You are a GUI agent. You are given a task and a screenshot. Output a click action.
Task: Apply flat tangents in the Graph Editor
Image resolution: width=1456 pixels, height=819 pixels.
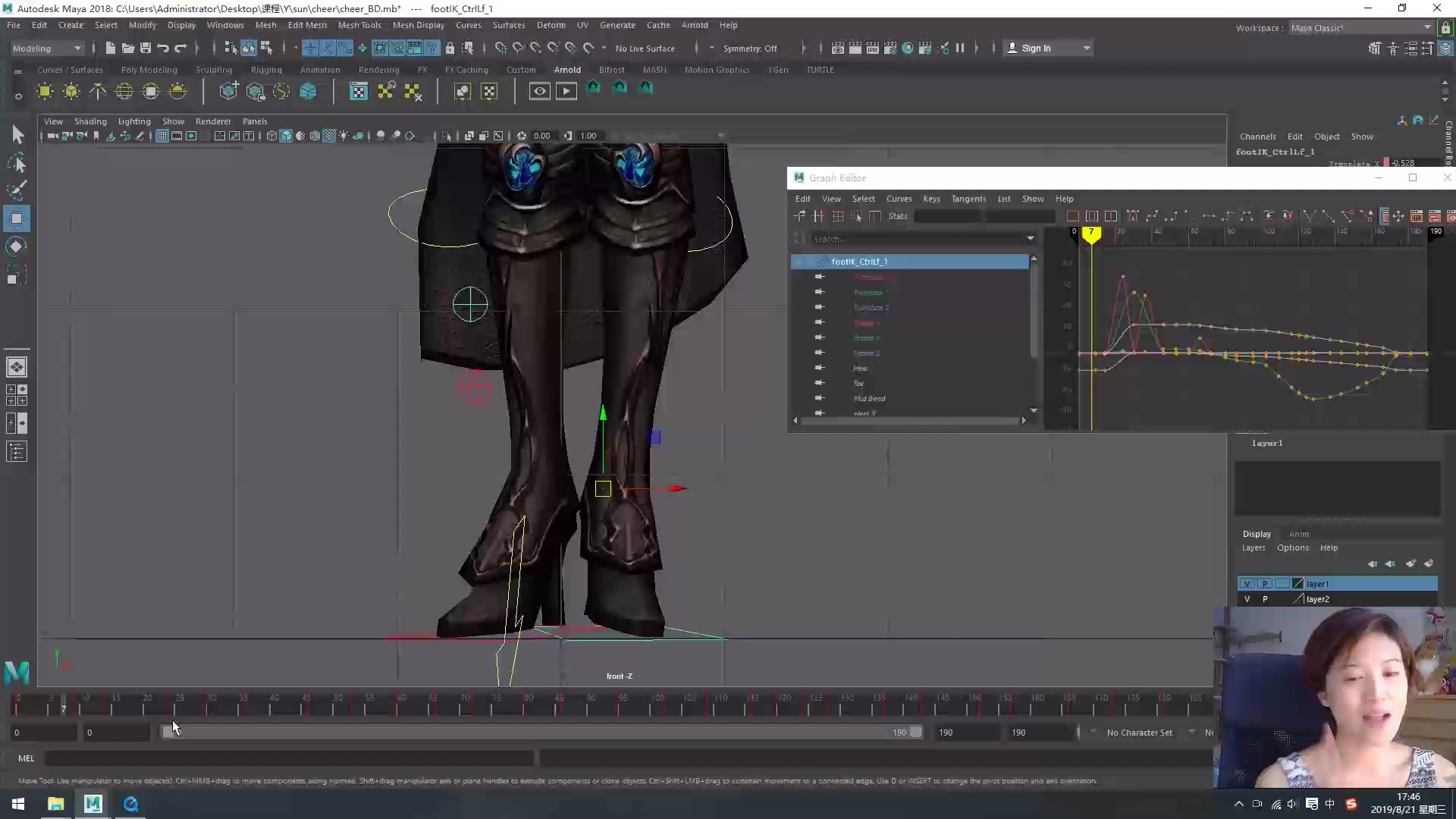tap(1209, 216)
